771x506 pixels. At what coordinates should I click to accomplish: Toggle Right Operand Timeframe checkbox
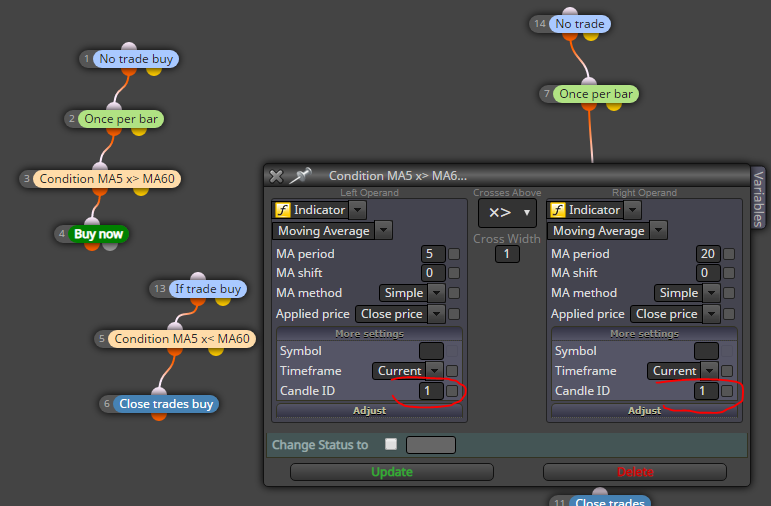(727, 371)
